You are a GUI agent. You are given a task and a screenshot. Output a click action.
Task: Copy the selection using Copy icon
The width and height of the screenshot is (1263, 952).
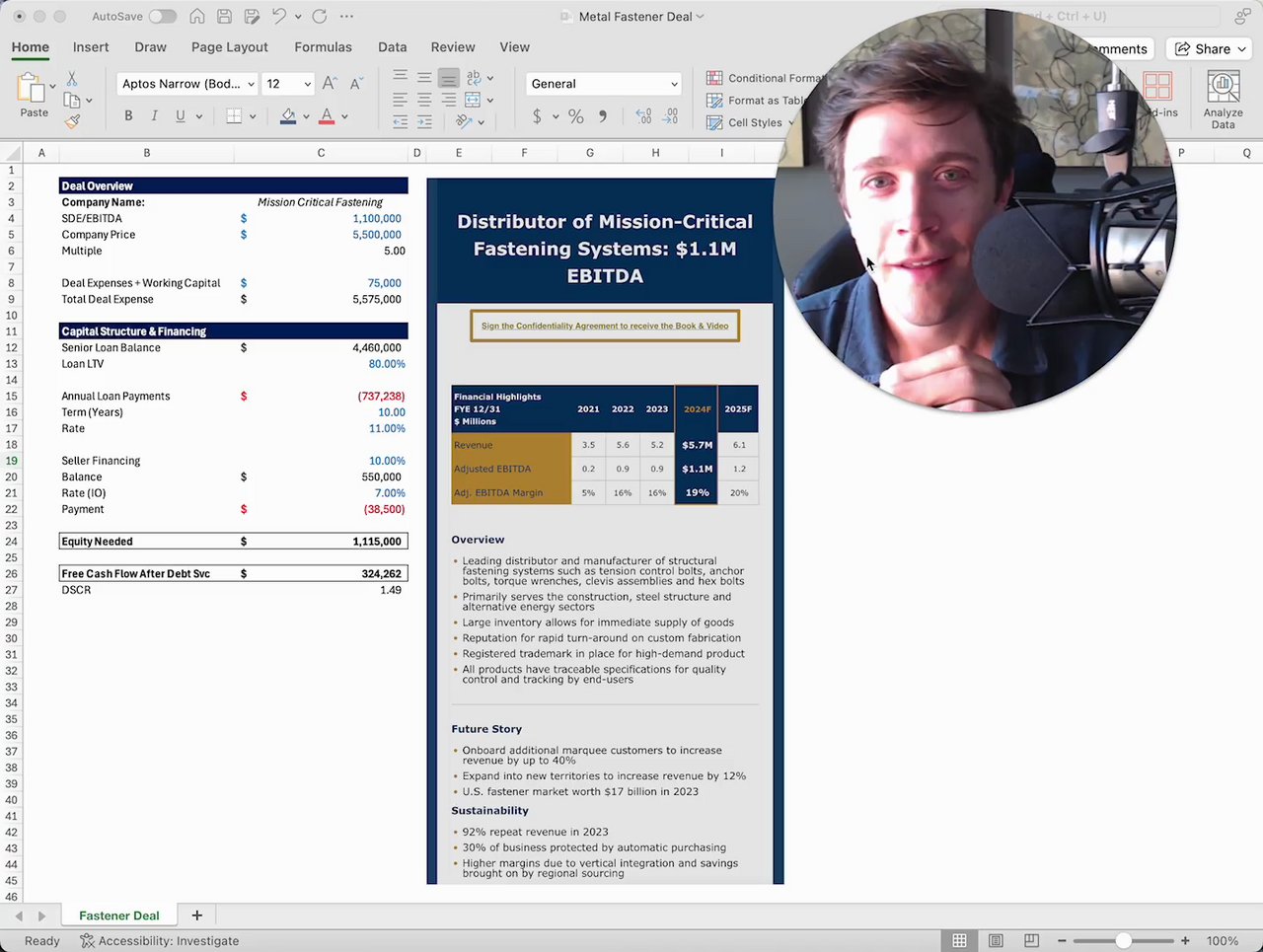pos(72,100)
